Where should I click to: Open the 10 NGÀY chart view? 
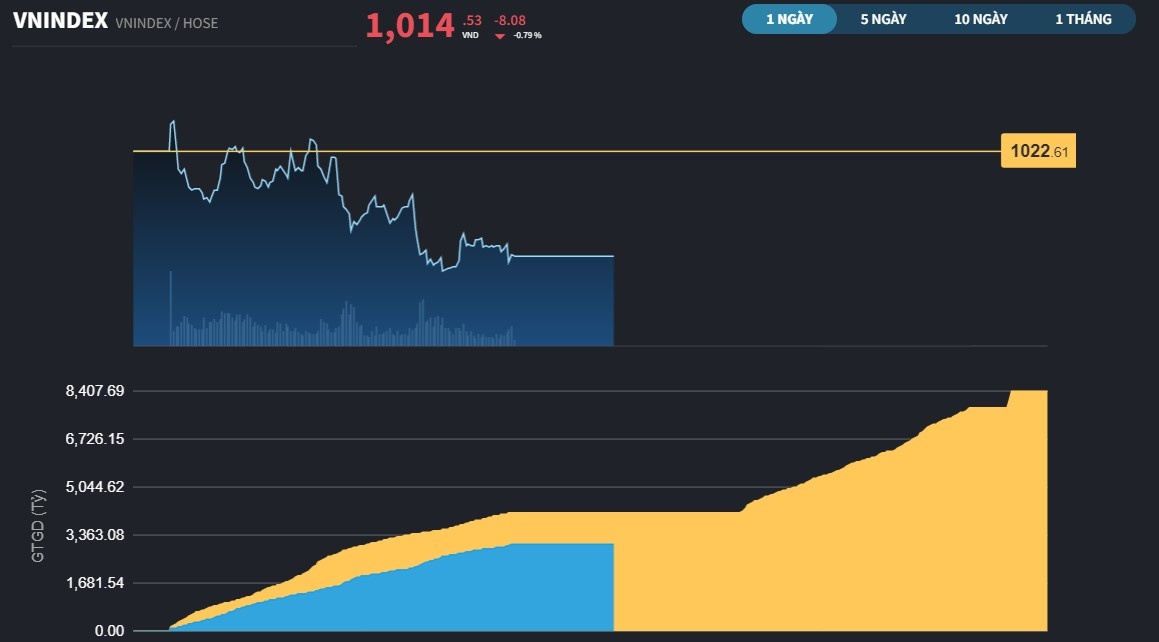980,19
